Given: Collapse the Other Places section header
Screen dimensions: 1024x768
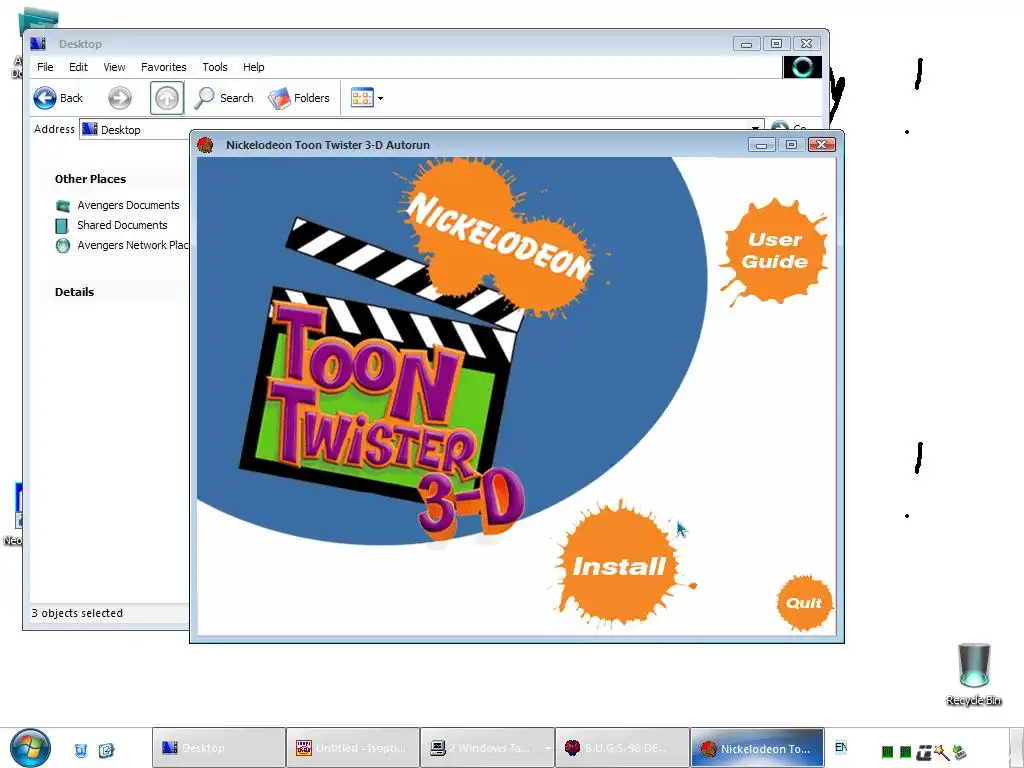Looking at the screenshot, I should [90, 179].
